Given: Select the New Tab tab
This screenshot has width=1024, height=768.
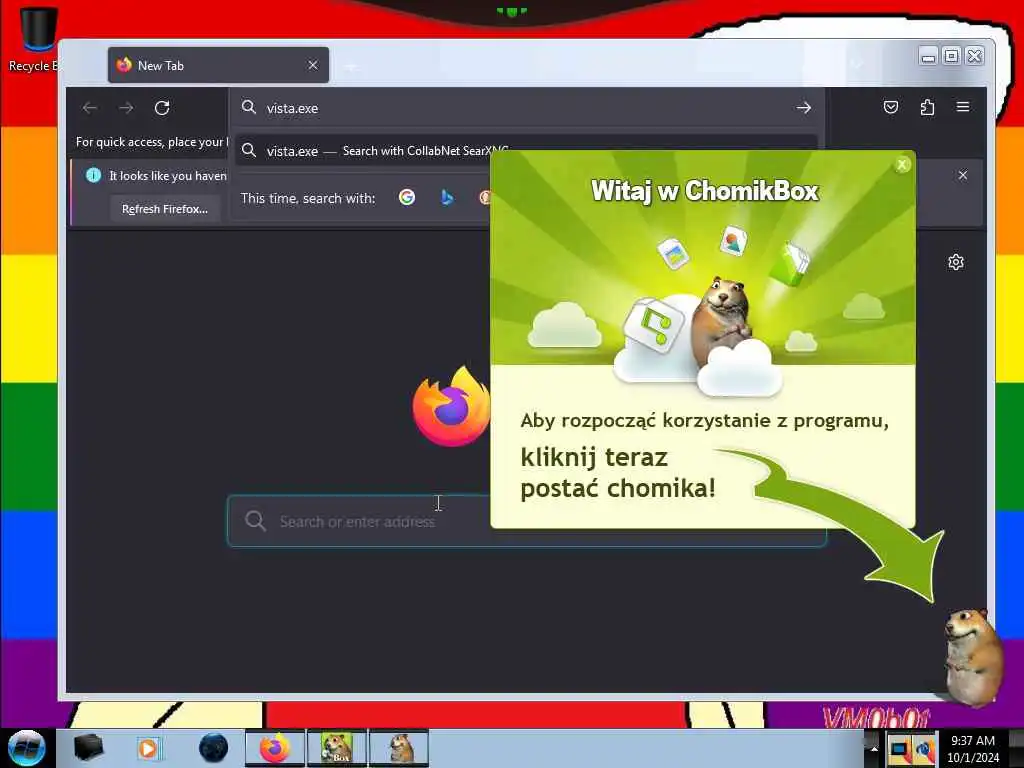Looking at the screenshot, I should click(218, 65).
